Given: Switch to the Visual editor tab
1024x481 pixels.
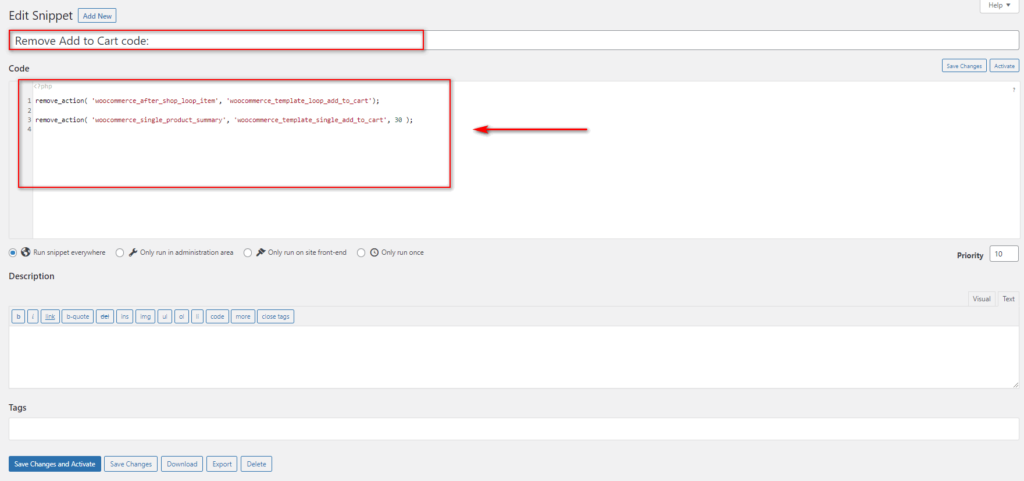Looking at the screenshot, I should pyautogui.click(x=981, y=298).
